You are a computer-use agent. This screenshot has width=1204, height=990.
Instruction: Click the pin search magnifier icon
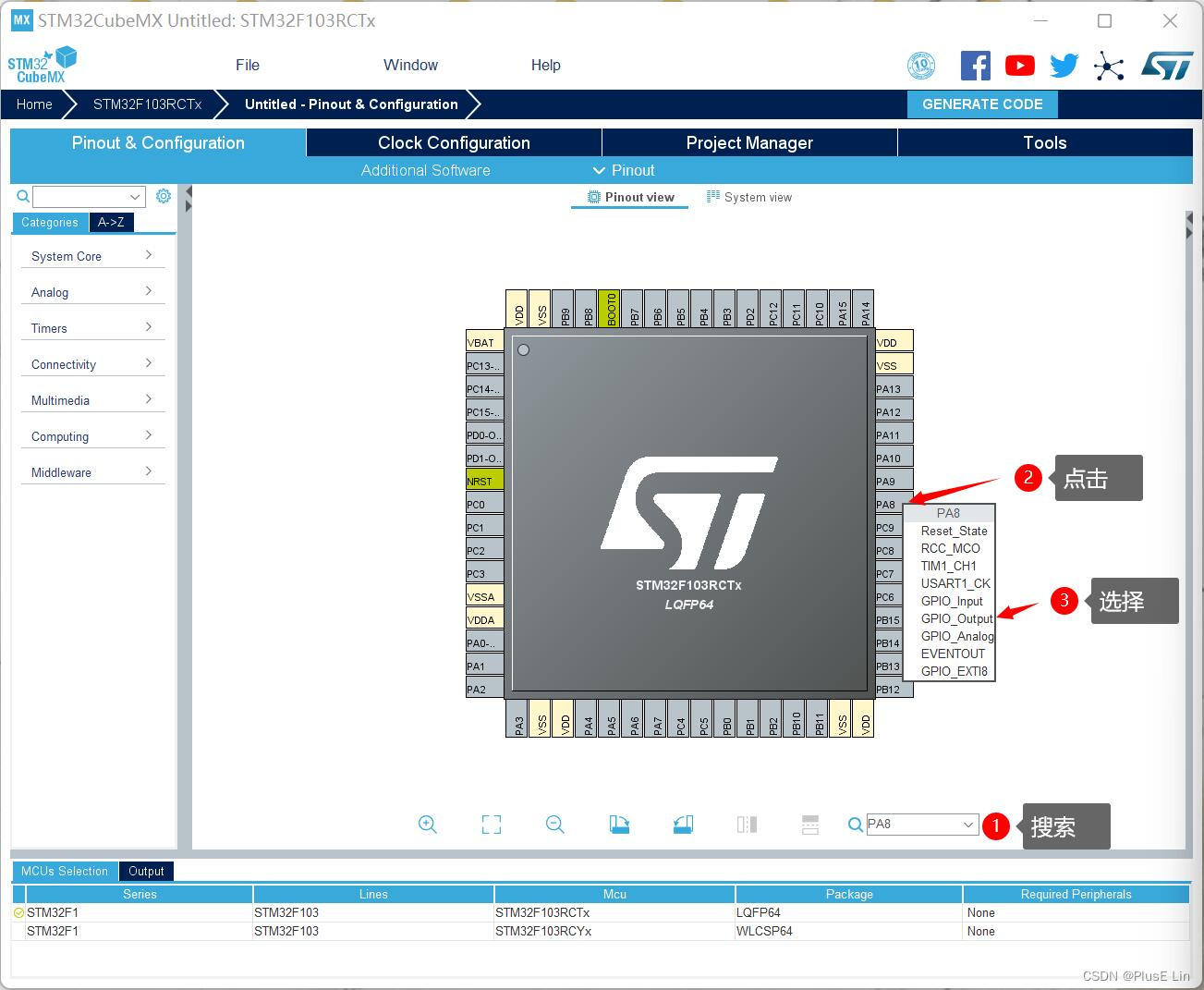[x=856, y=825]
